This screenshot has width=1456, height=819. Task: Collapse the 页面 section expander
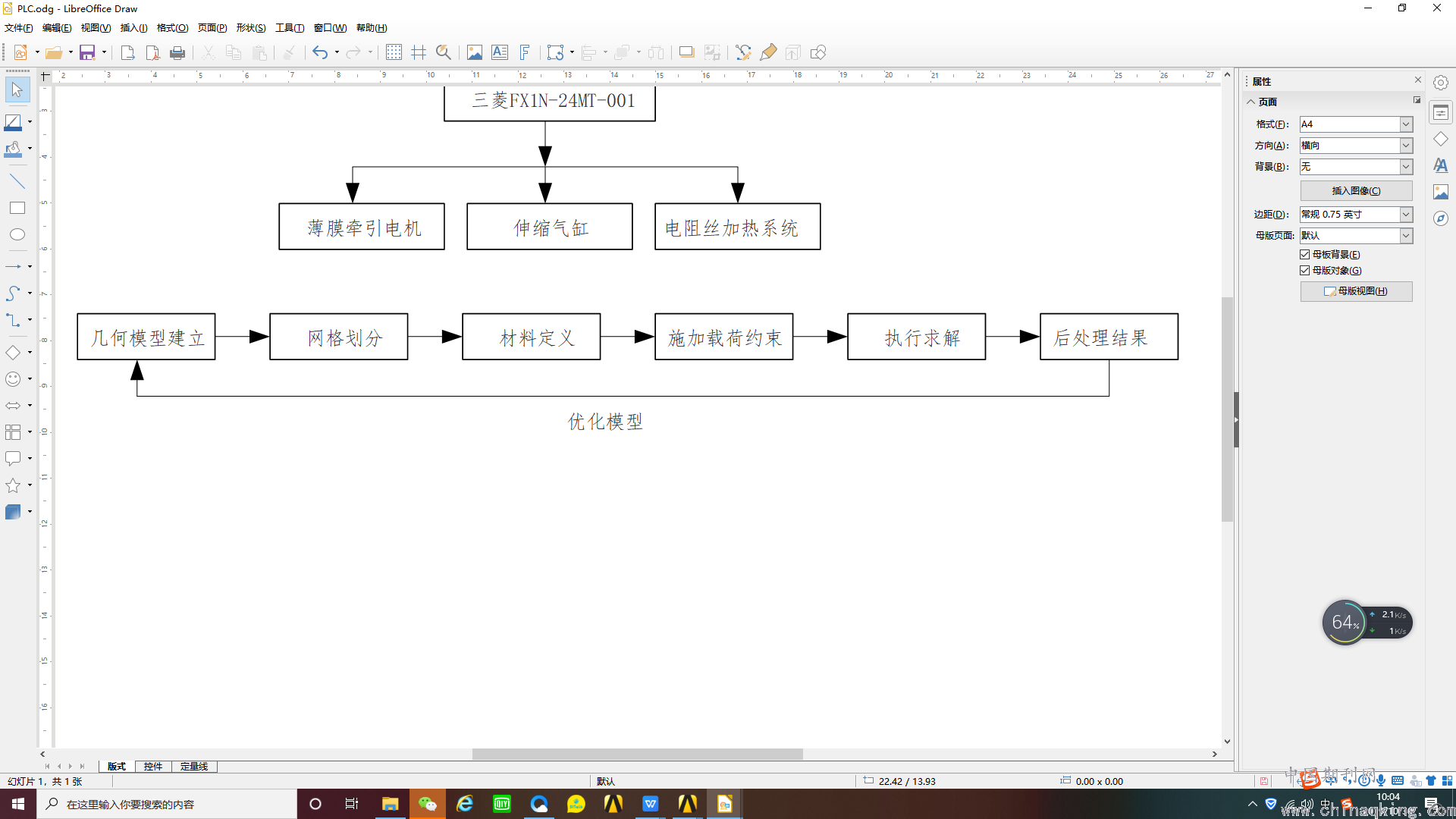[1251, 102]
